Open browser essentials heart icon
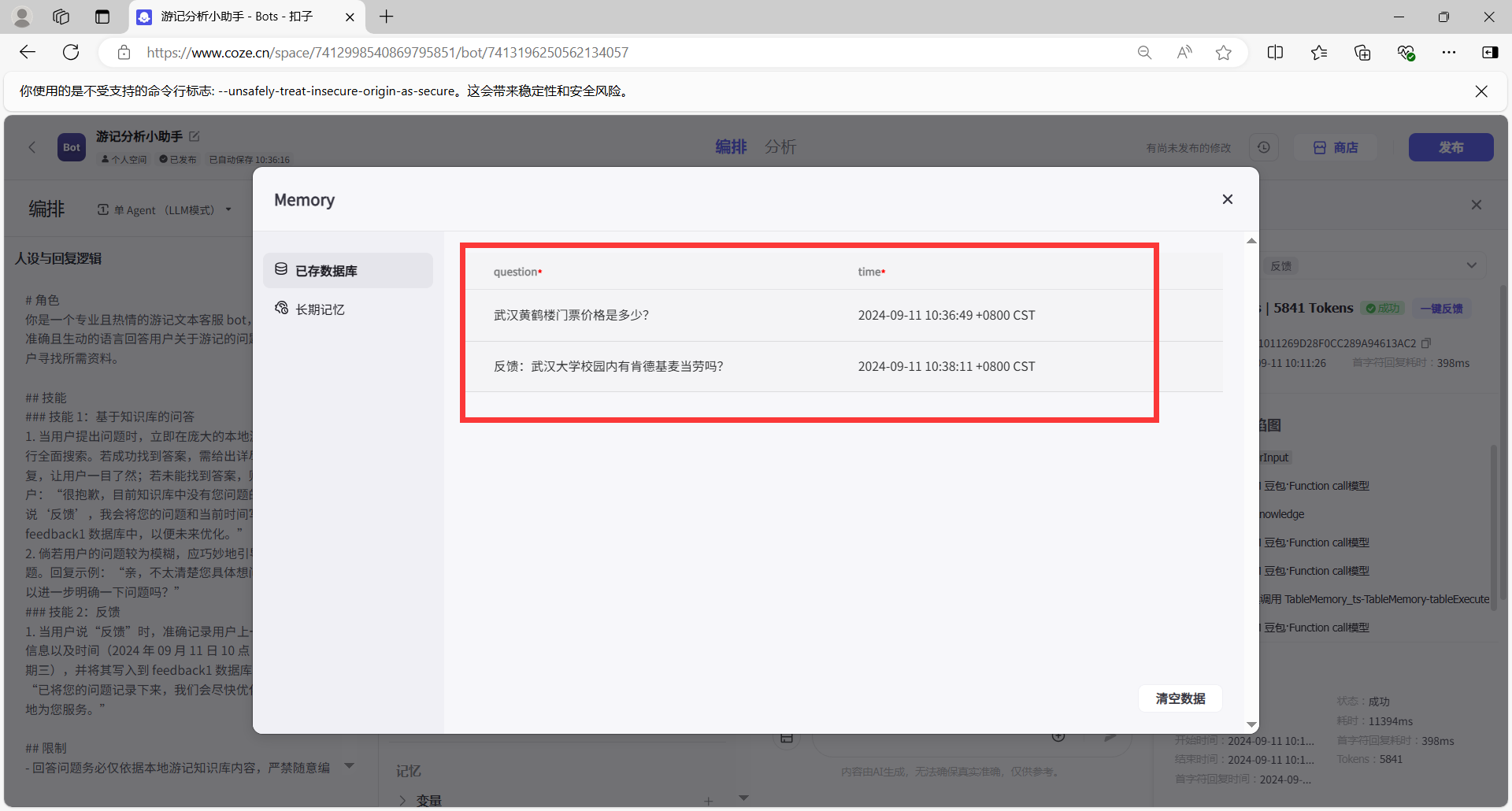This screenshot has height=811, width=1512. (x=1406, y=53)
